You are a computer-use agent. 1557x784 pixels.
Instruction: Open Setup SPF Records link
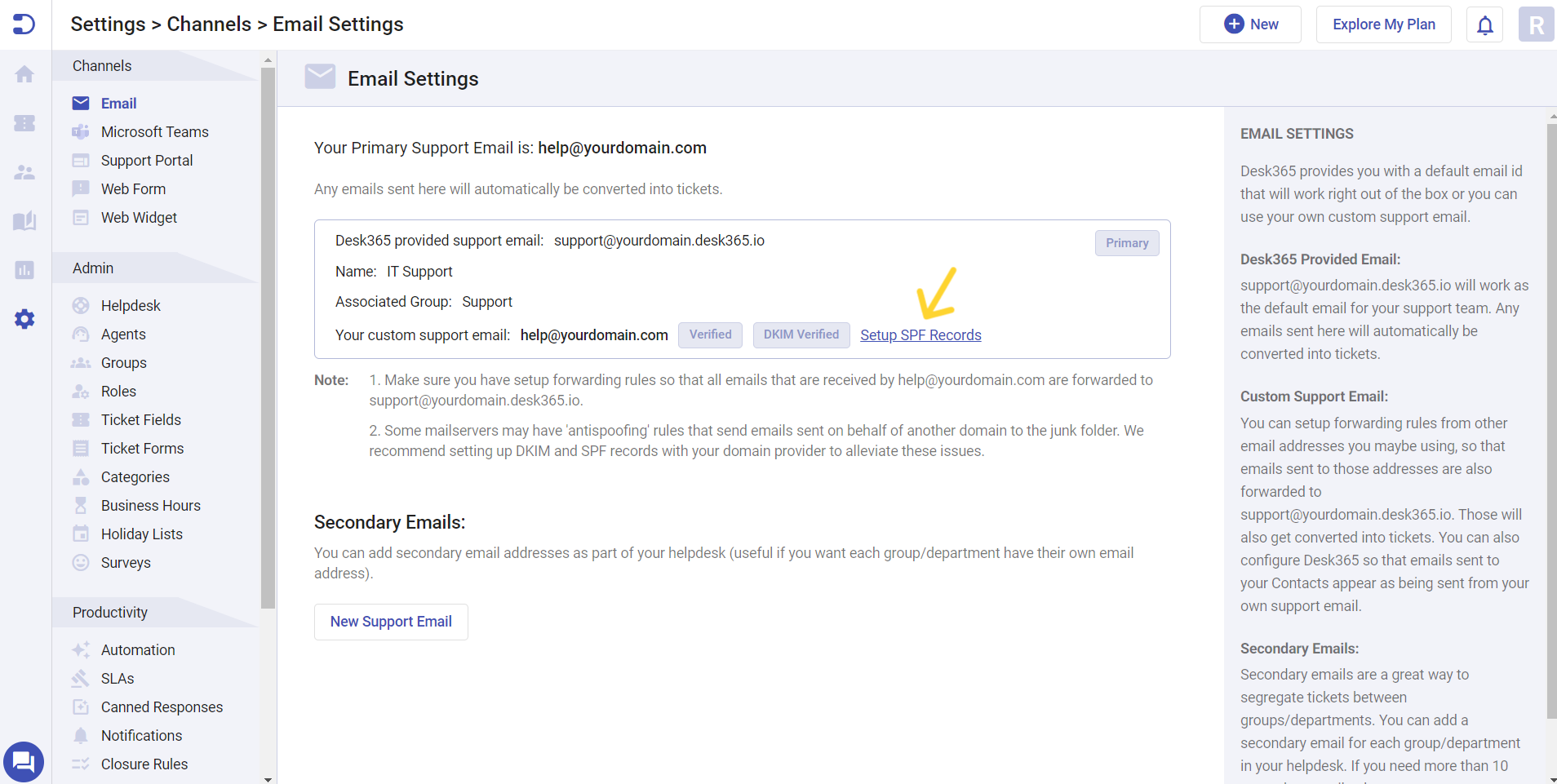(x=920, y=334)
